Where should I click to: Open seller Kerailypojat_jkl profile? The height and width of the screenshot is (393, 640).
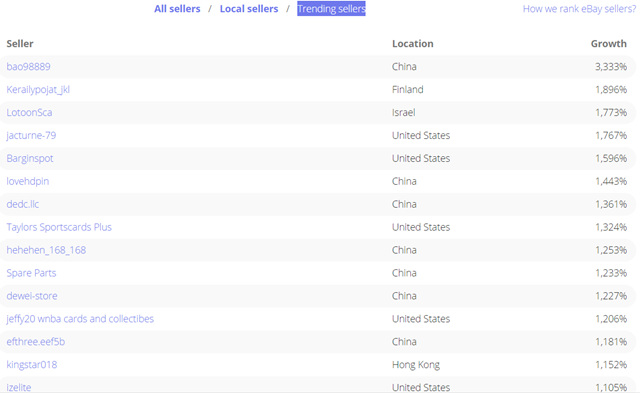click(38, 89)
